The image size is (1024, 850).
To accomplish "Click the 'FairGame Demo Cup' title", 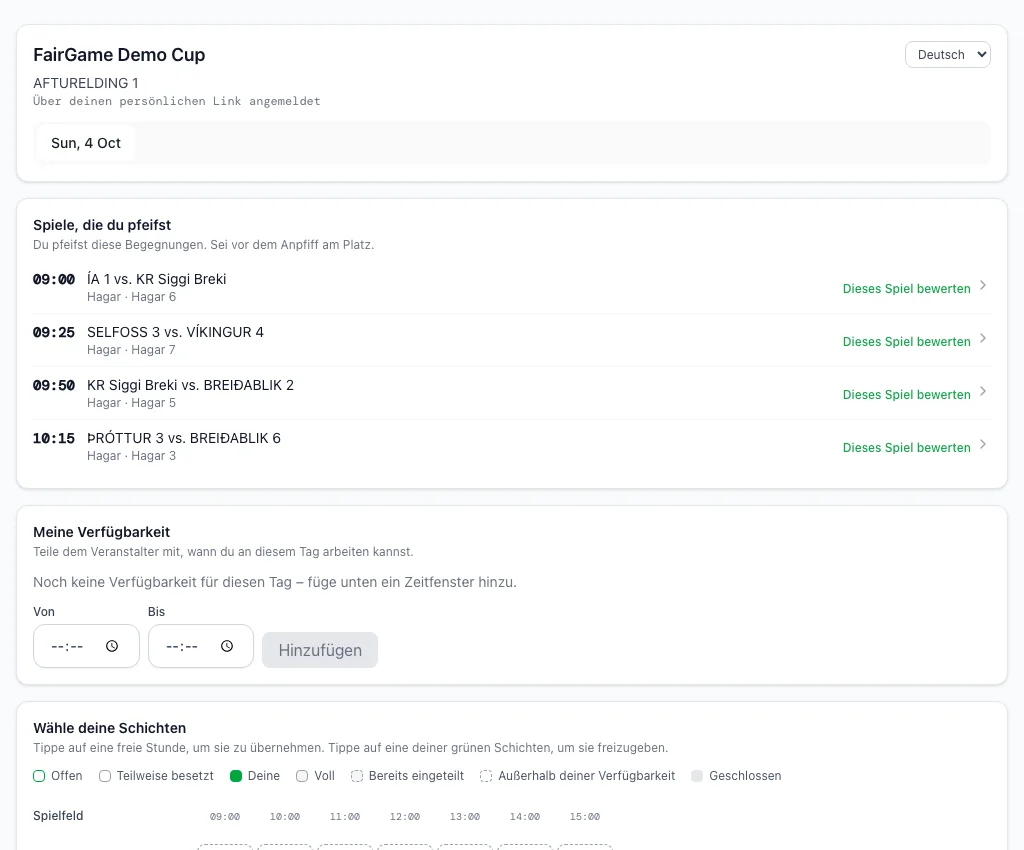I will click(119, 55).
